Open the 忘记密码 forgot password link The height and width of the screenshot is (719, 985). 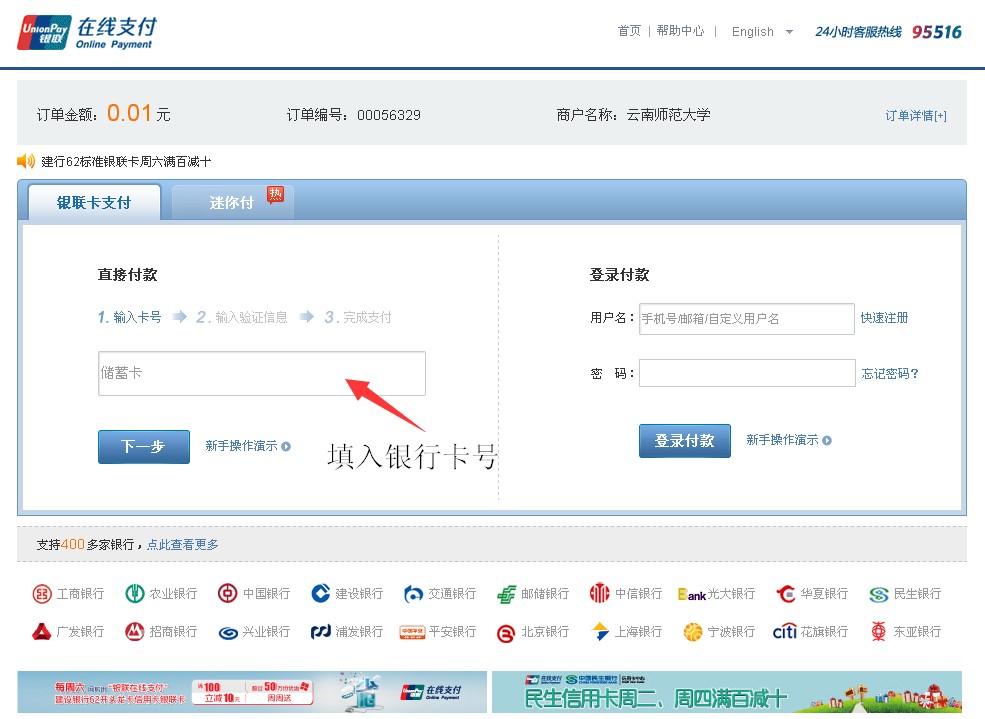coord(889,374)
